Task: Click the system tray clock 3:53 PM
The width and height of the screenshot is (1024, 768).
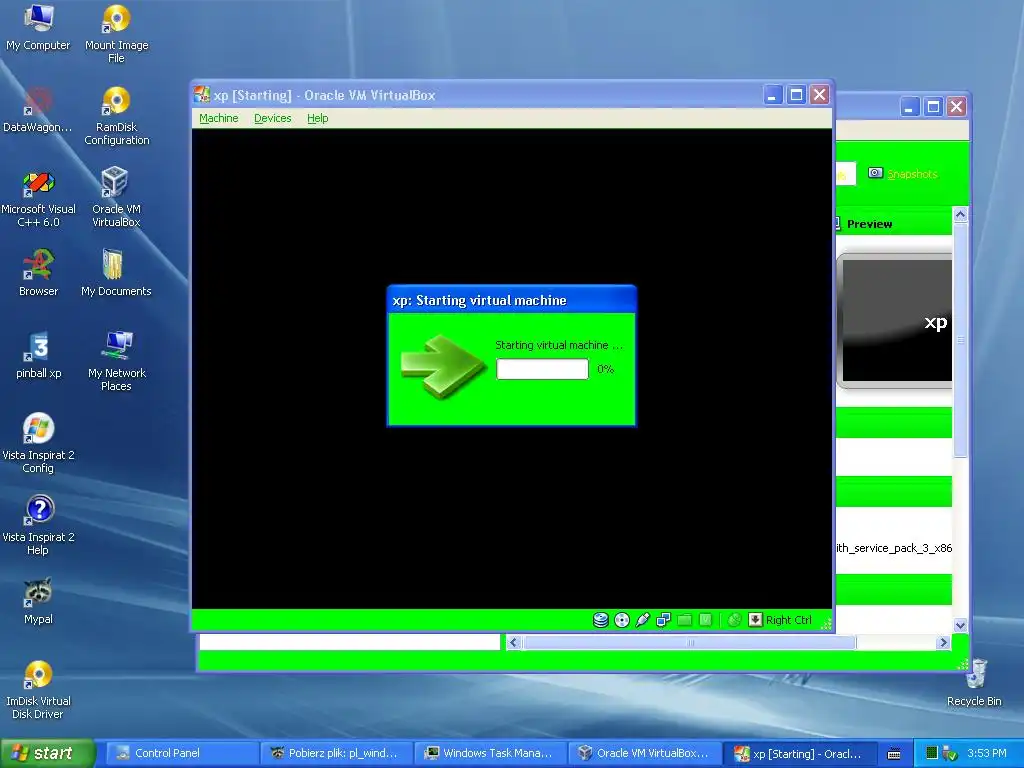Action: 987,753
